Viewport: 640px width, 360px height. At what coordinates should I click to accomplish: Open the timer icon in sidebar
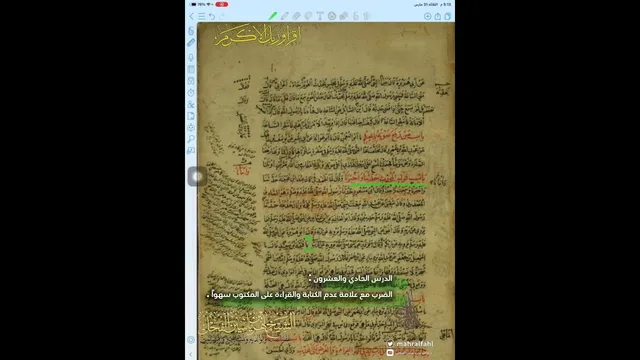(x=191, y=93)
